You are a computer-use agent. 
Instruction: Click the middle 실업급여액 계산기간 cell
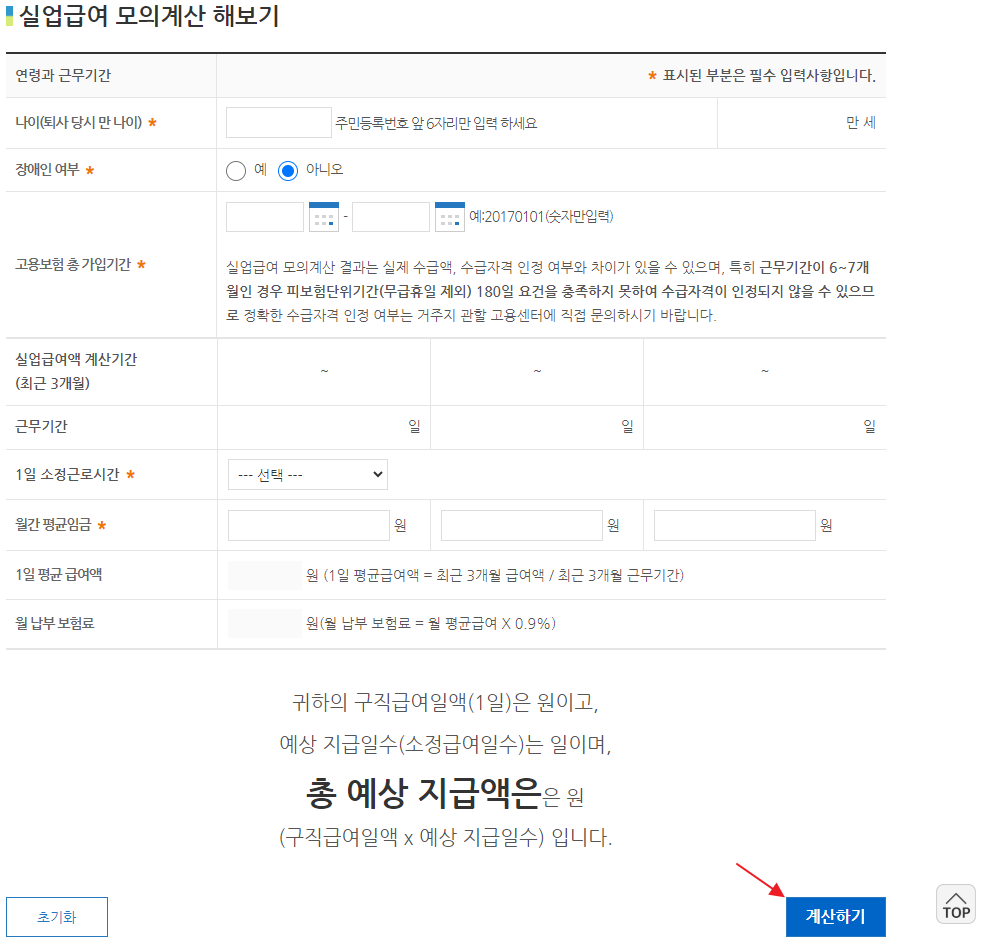click(x=536, y=370)
